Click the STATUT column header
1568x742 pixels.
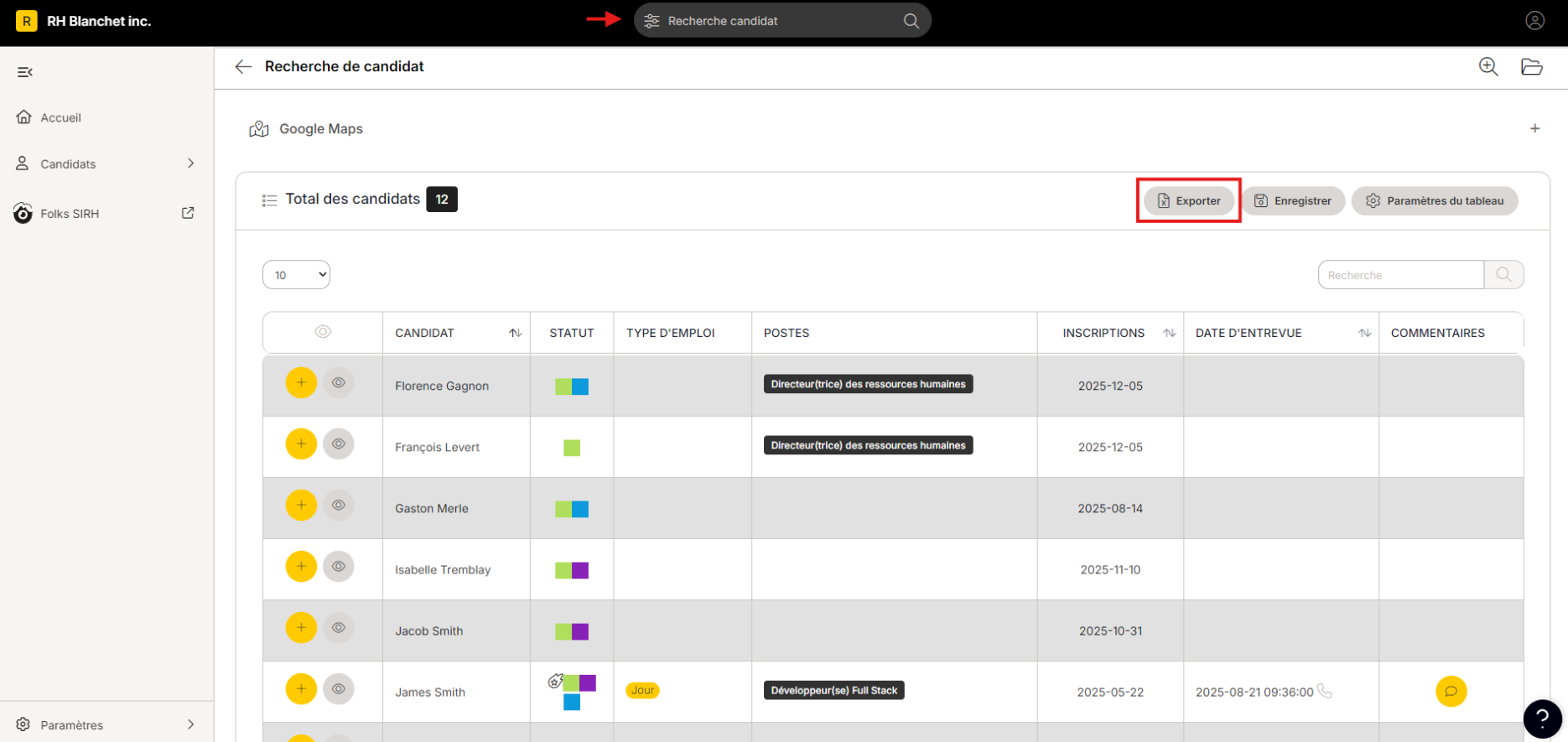pyautogui.click(x=572, y=333)
